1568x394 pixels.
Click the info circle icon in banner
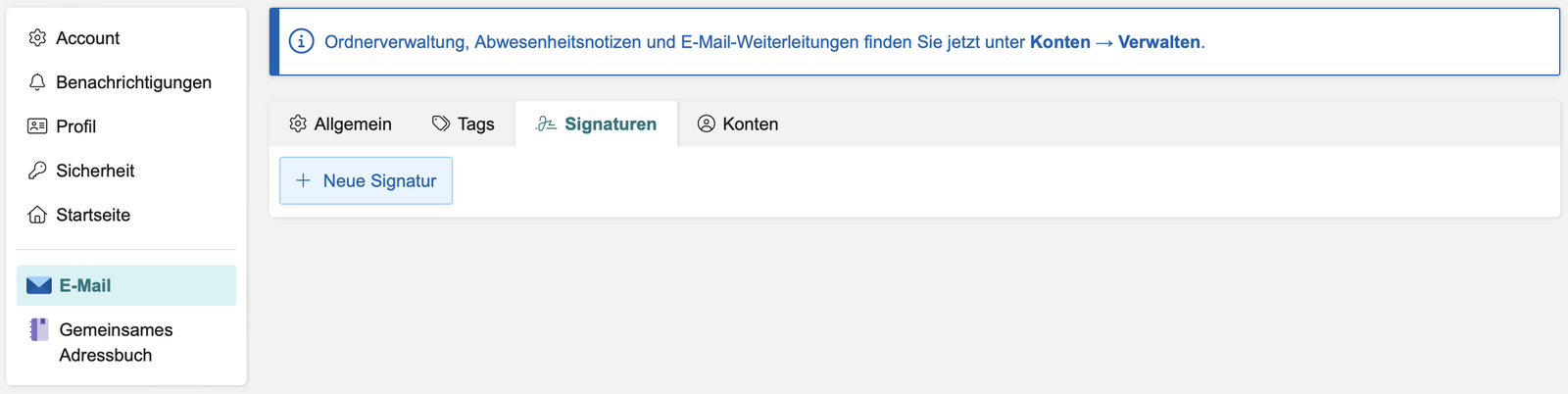click(x=302, y=42)
